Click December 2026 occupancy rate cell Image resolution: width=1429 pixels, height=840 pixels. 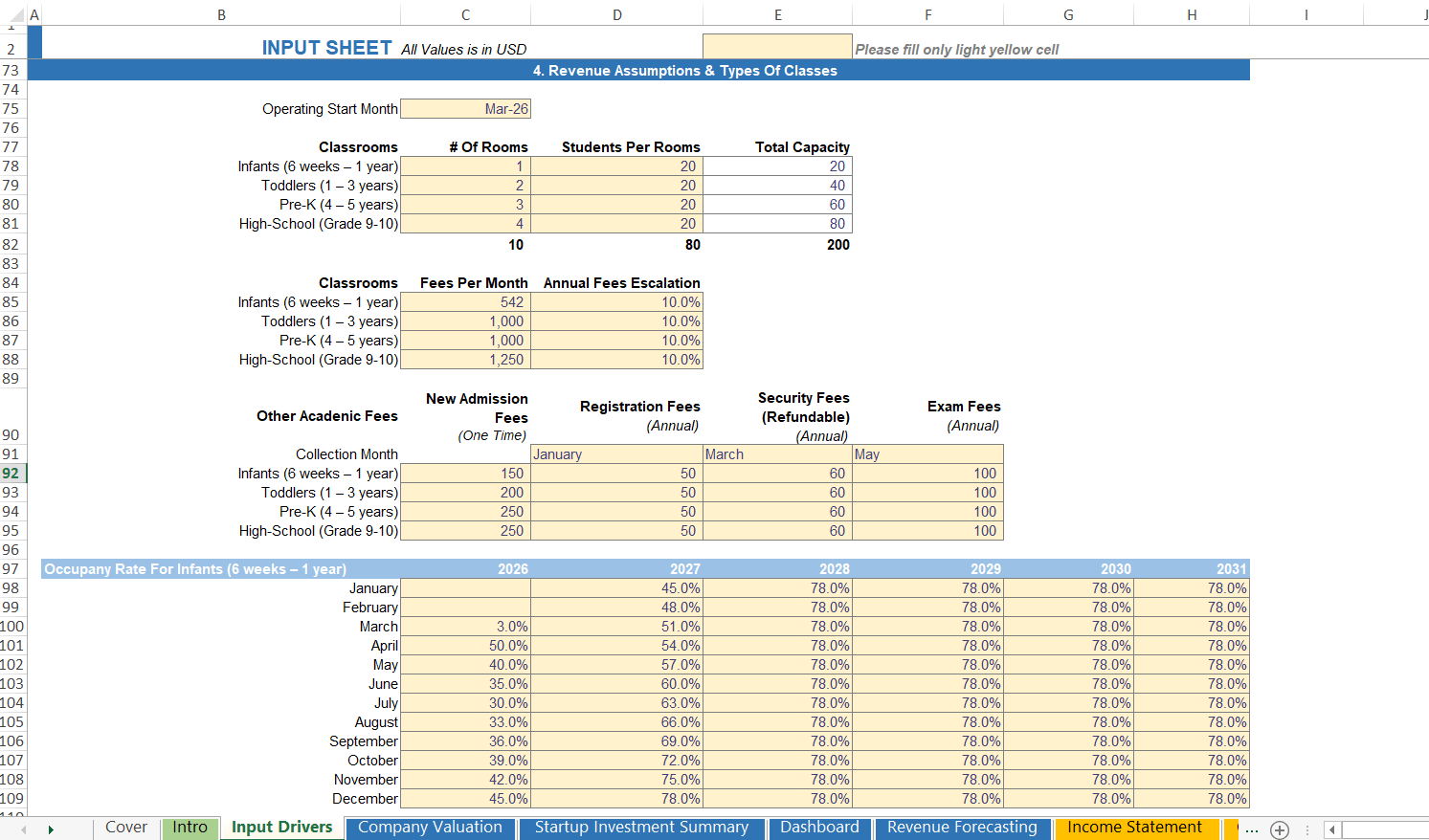[465, 799]
